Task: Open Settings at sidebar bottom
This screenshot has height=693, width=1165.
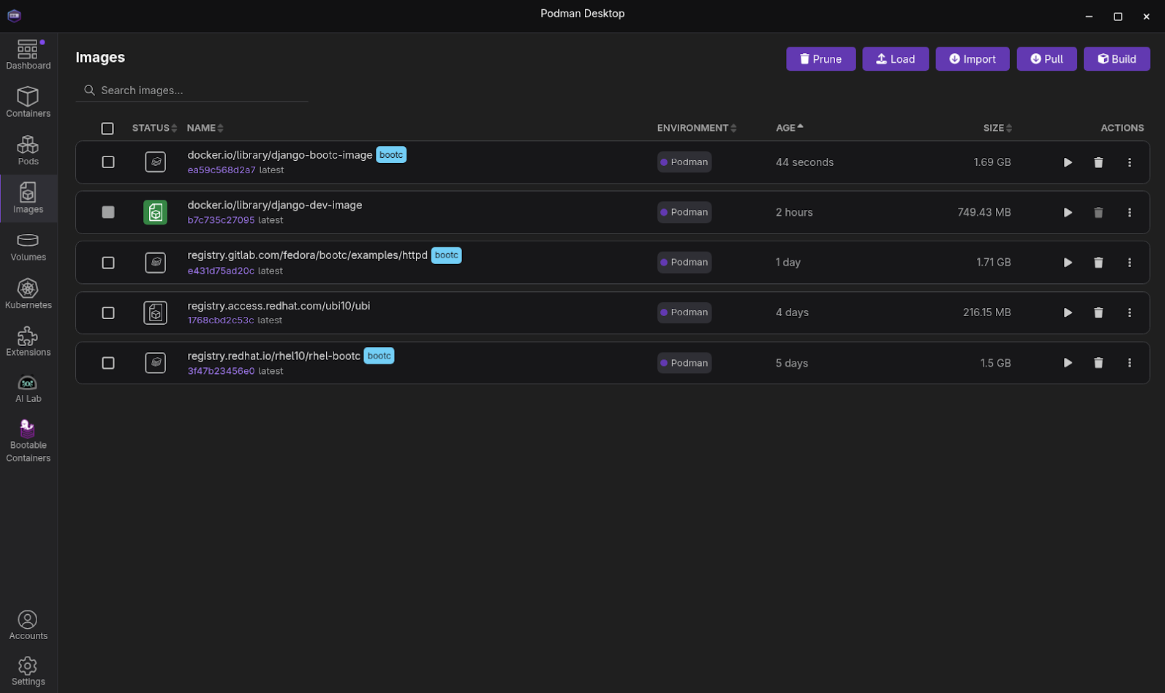Action: point(28,671)
